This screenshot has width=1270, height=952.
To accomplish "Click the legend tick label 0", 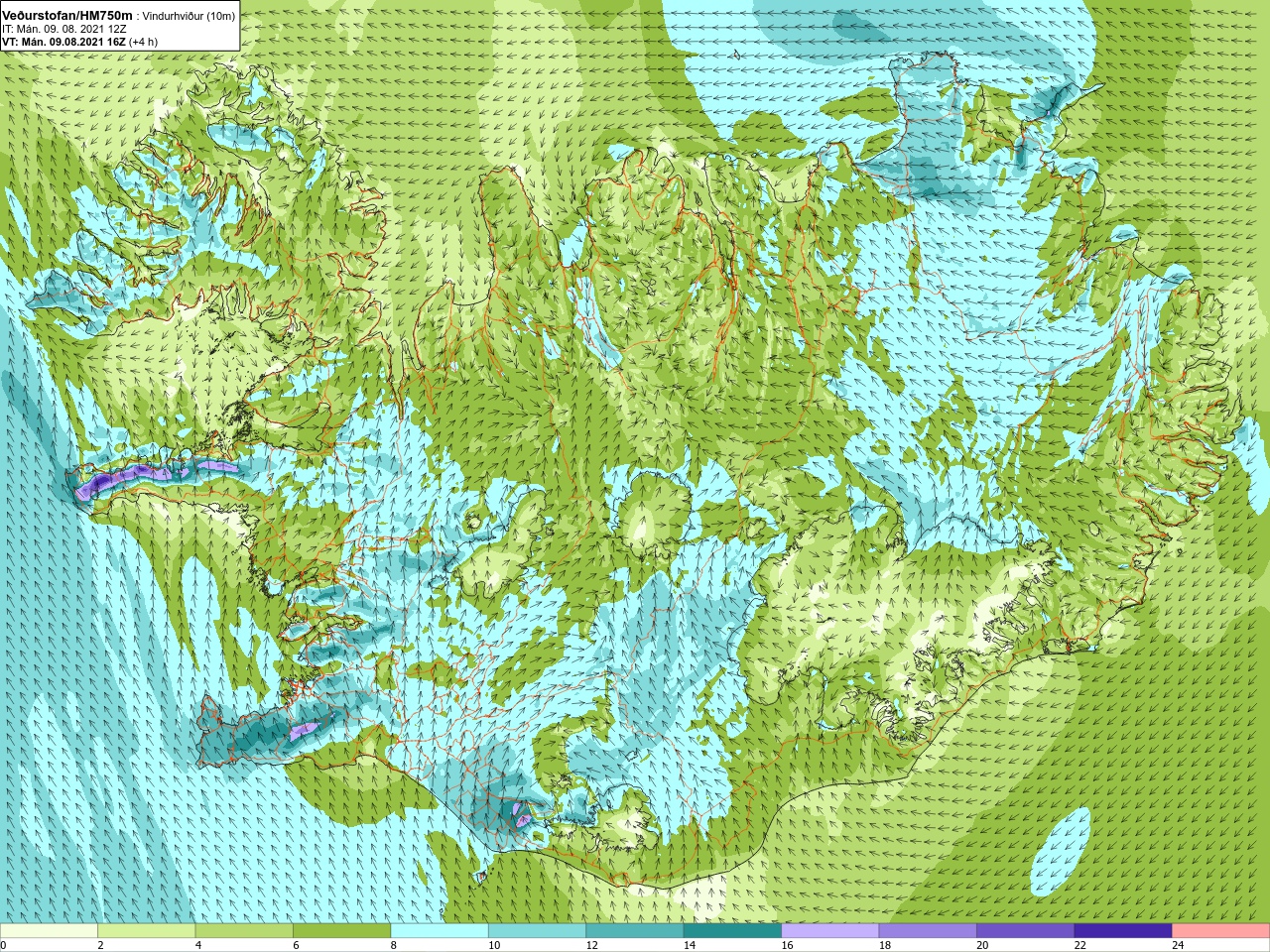I will tap(4, 945).
